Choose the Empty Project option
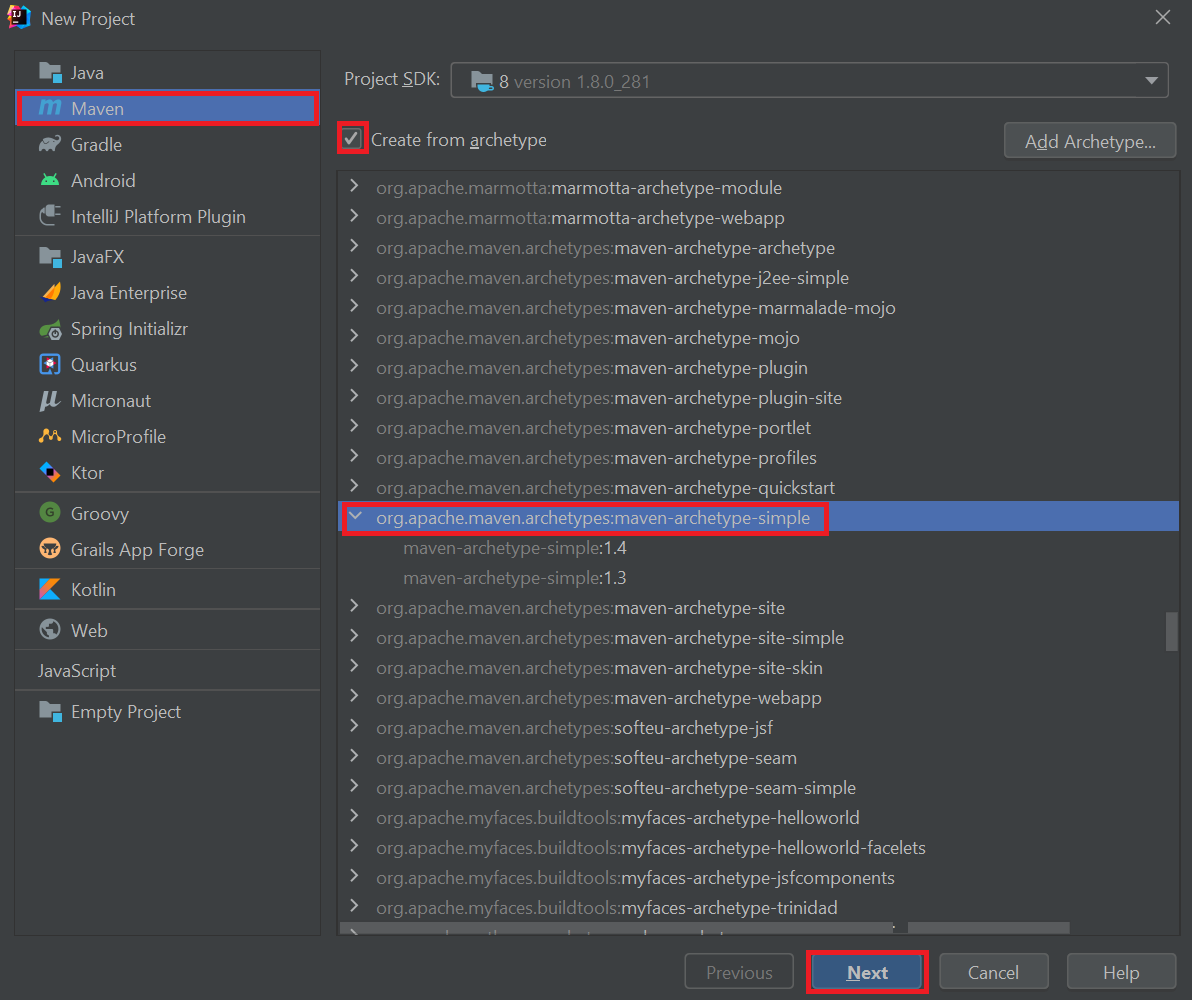Image resolution: width=1192 pixels, height=1000 pixels. (167, 712)
